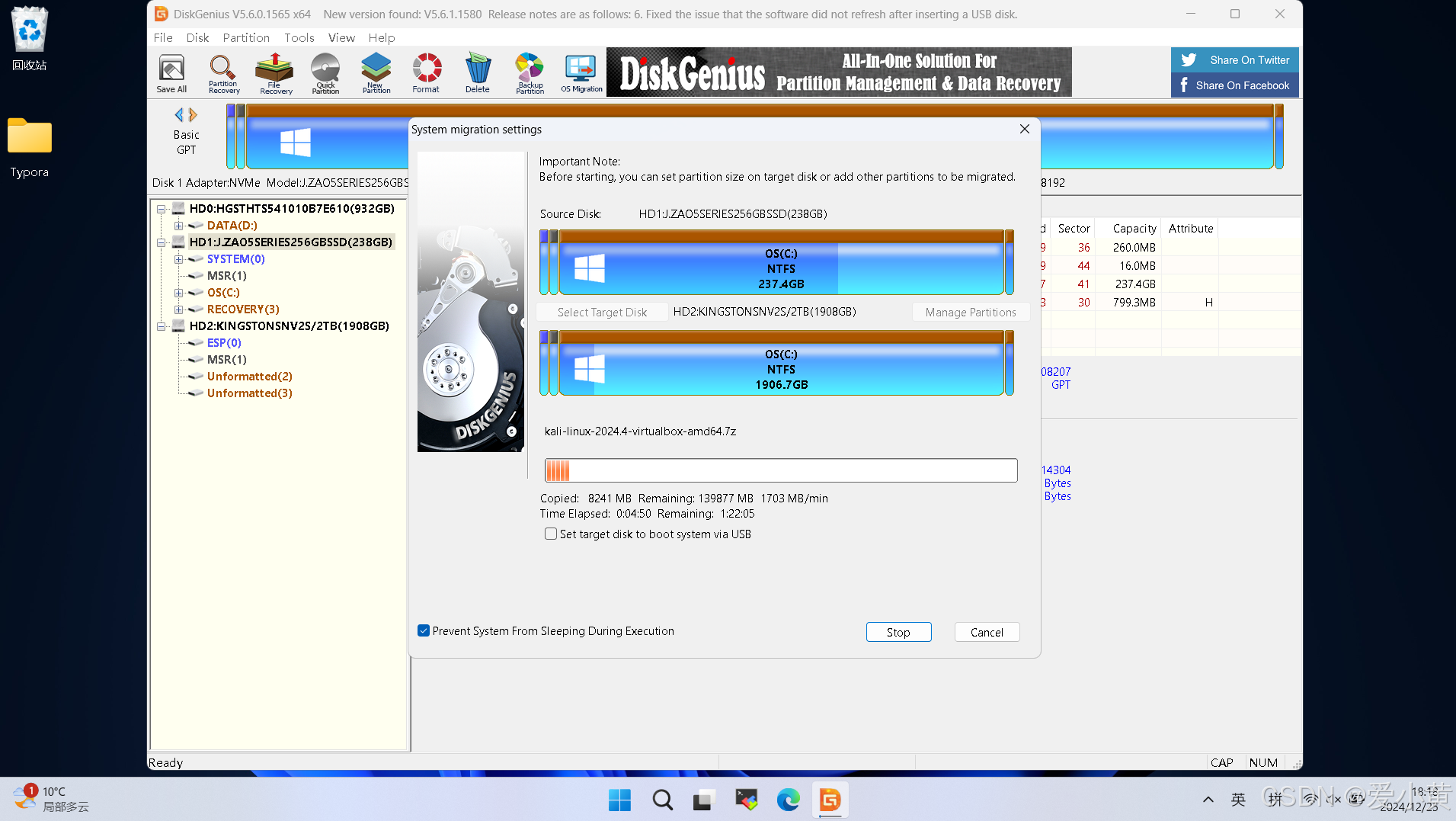Switch the input language indicator 英
Screen dimensions: 1456x821
coord(1238,800)
